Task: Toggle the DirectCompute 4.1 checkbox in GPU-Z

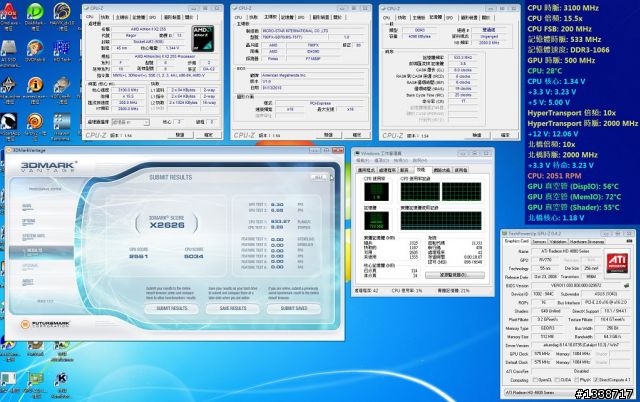Action: pyautogui.click(x=596, y=380)
